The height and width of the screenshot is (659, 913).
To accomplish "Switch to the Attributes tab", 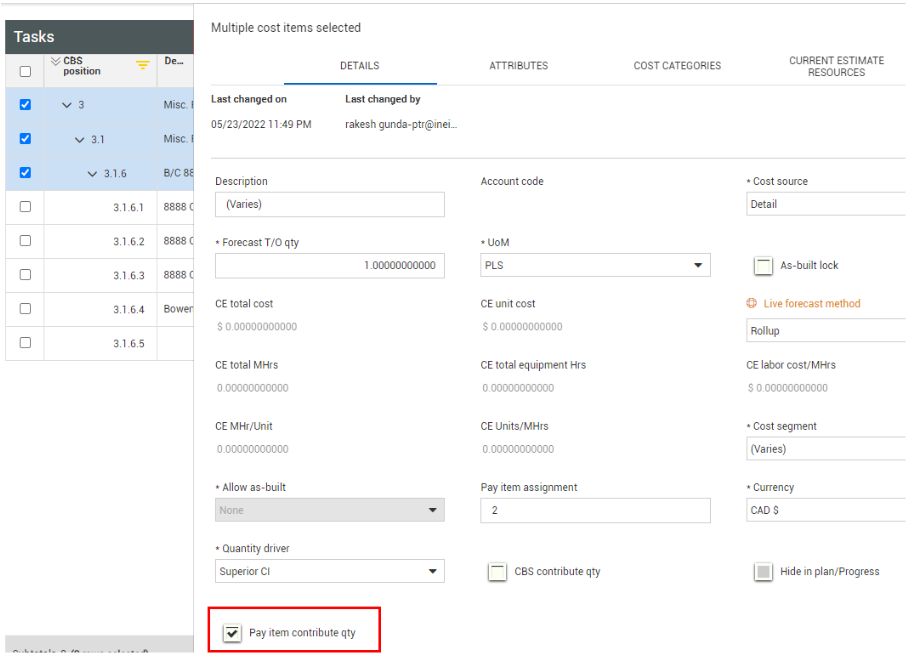I will click(x=518, y=66).
